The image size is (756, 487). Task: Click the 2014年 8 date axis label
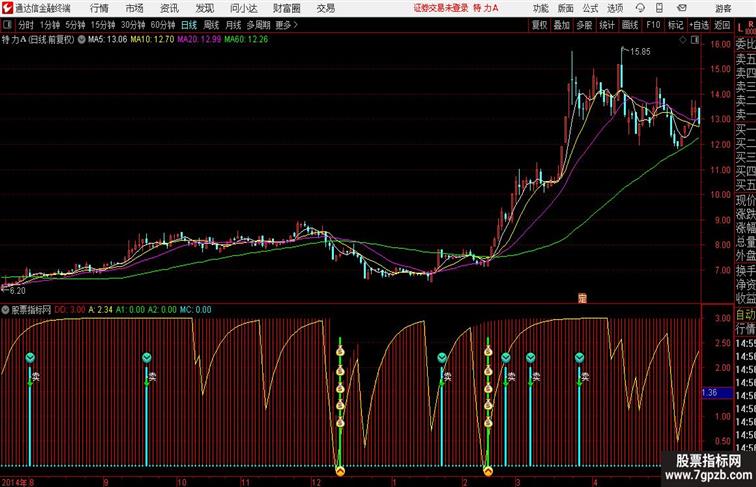pos(18,482)
